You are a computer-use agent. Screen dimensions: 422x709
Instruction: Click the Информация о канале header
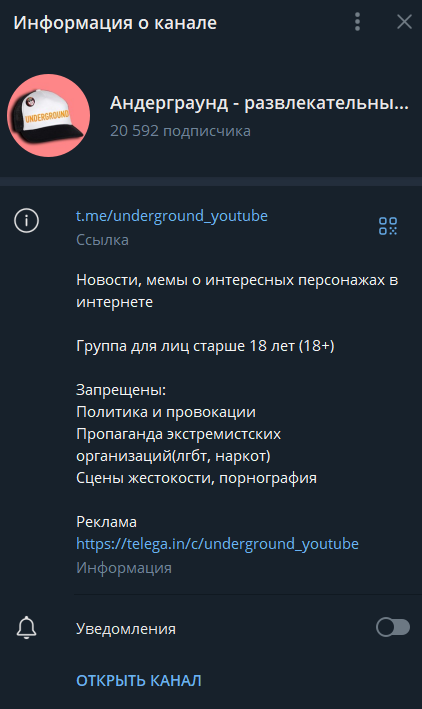(115, 23)
